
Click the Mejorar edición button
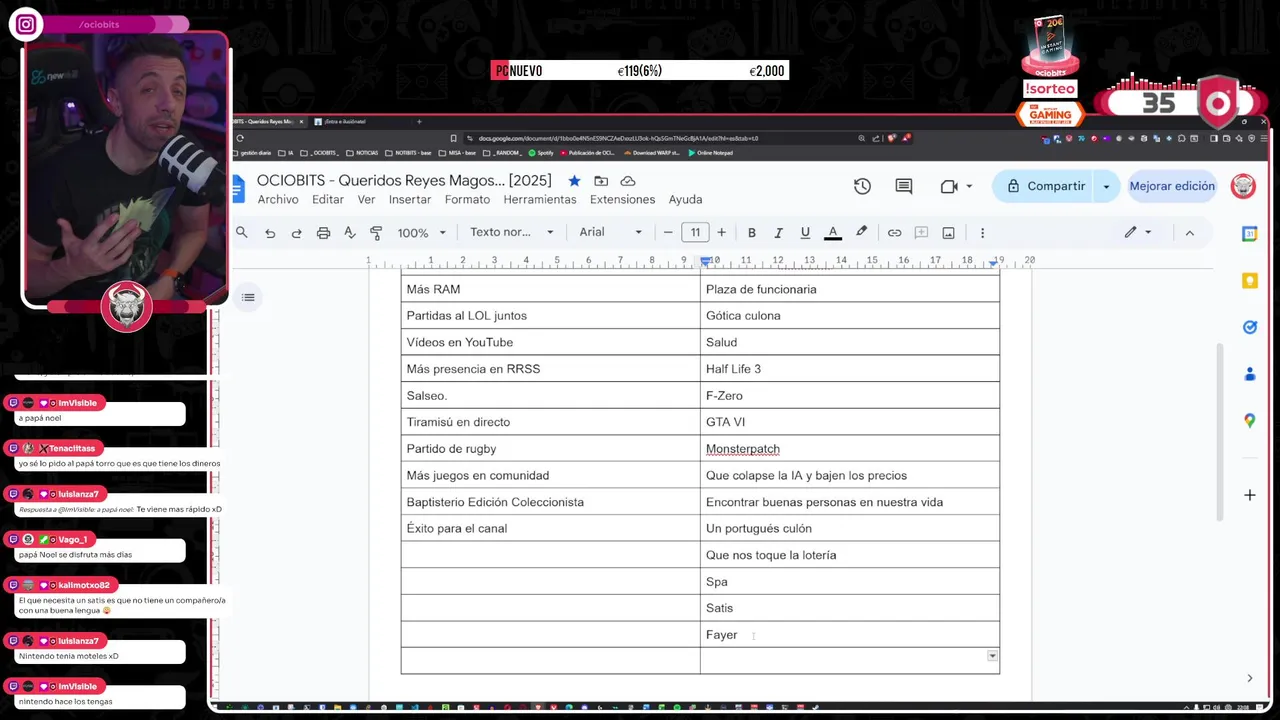[x=1172, y=186]
